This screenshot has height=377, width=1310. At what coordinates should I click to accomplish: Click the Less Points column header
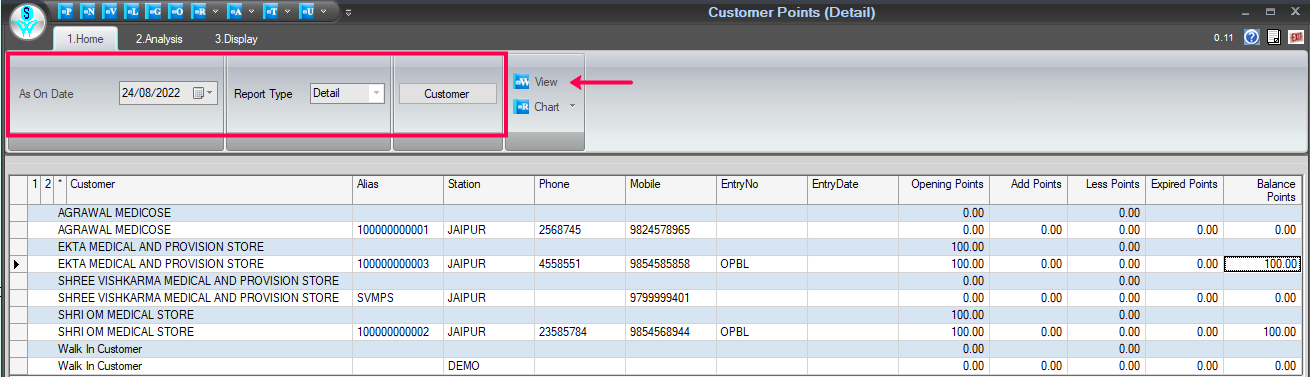tap(1106, 190)
